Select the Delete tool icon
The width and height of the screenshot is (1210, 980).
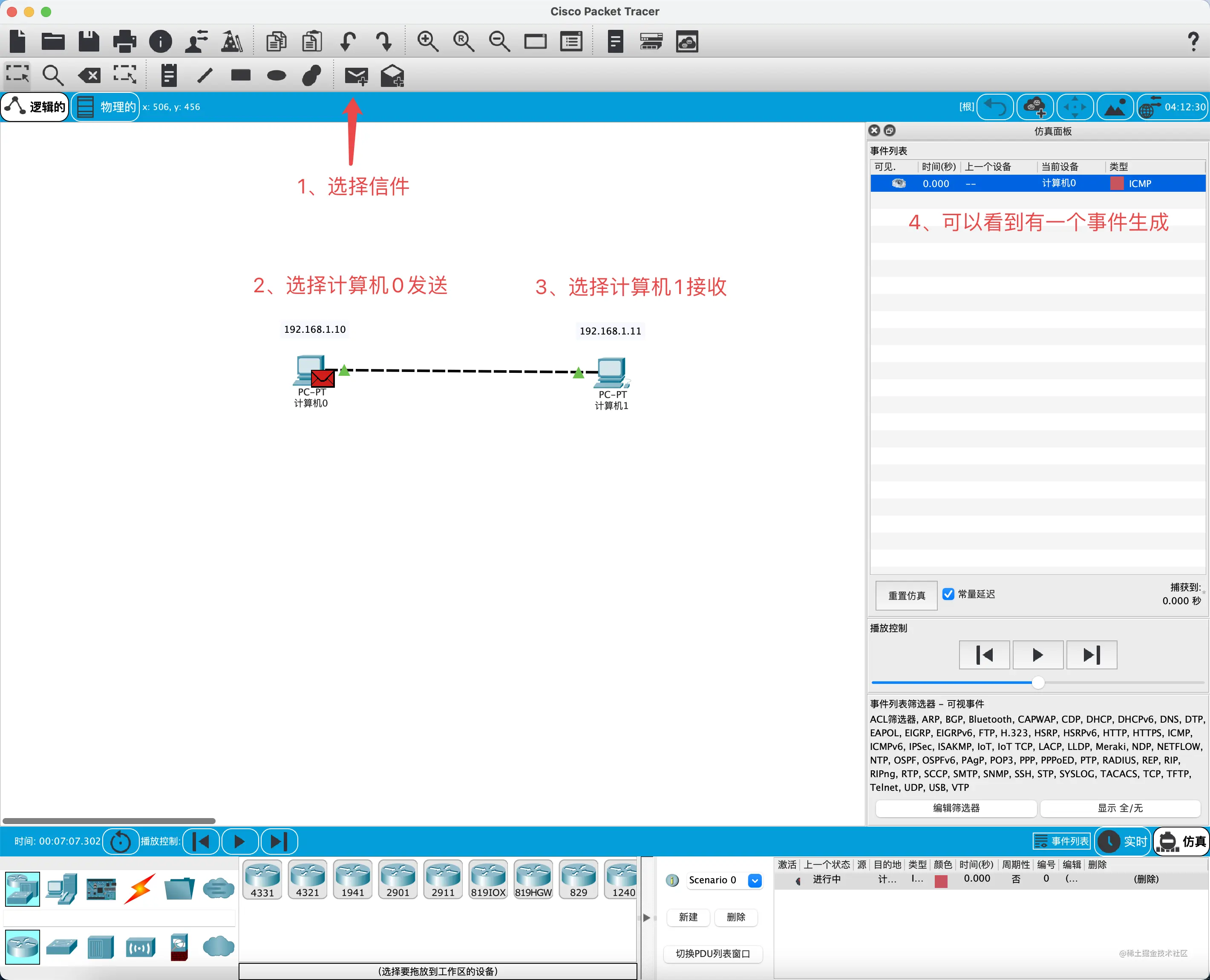(x=89, y=75)
